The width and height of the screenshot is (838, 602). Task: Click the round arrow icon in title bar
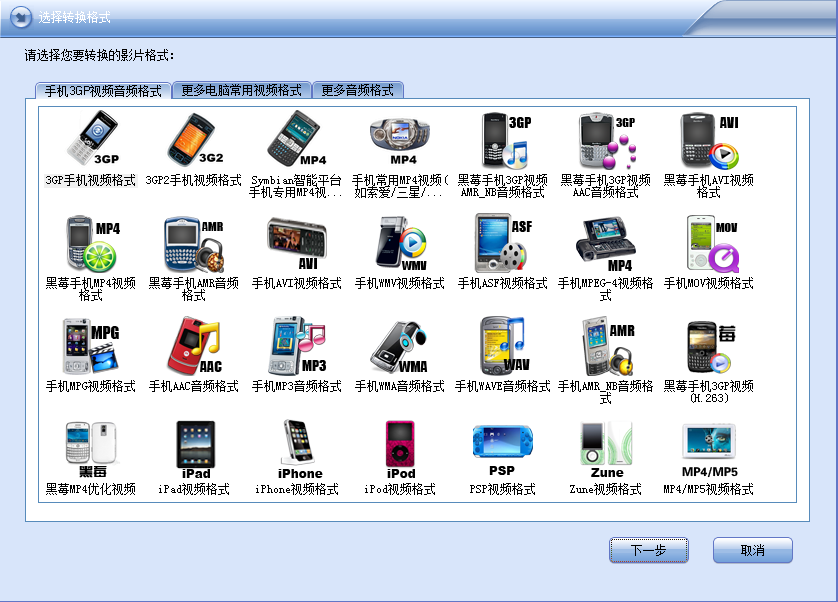[x=21, y=17]
